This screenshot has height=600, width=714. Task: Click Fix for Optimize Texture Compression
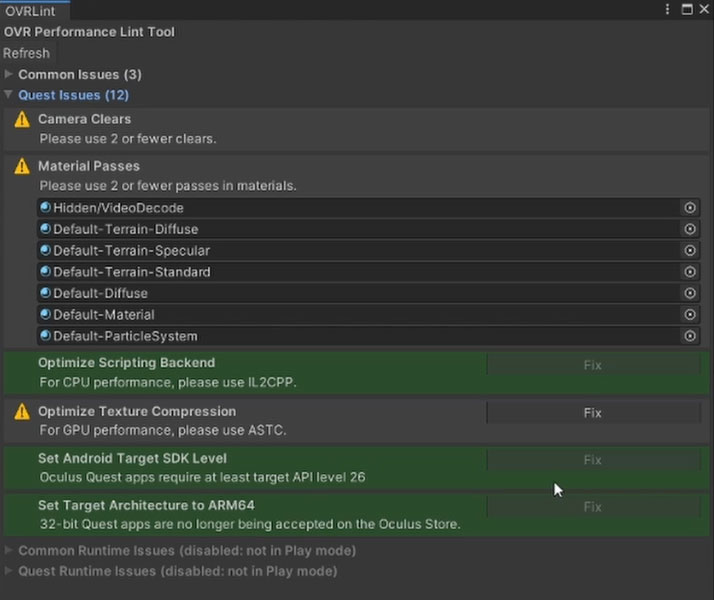[593, 413]
